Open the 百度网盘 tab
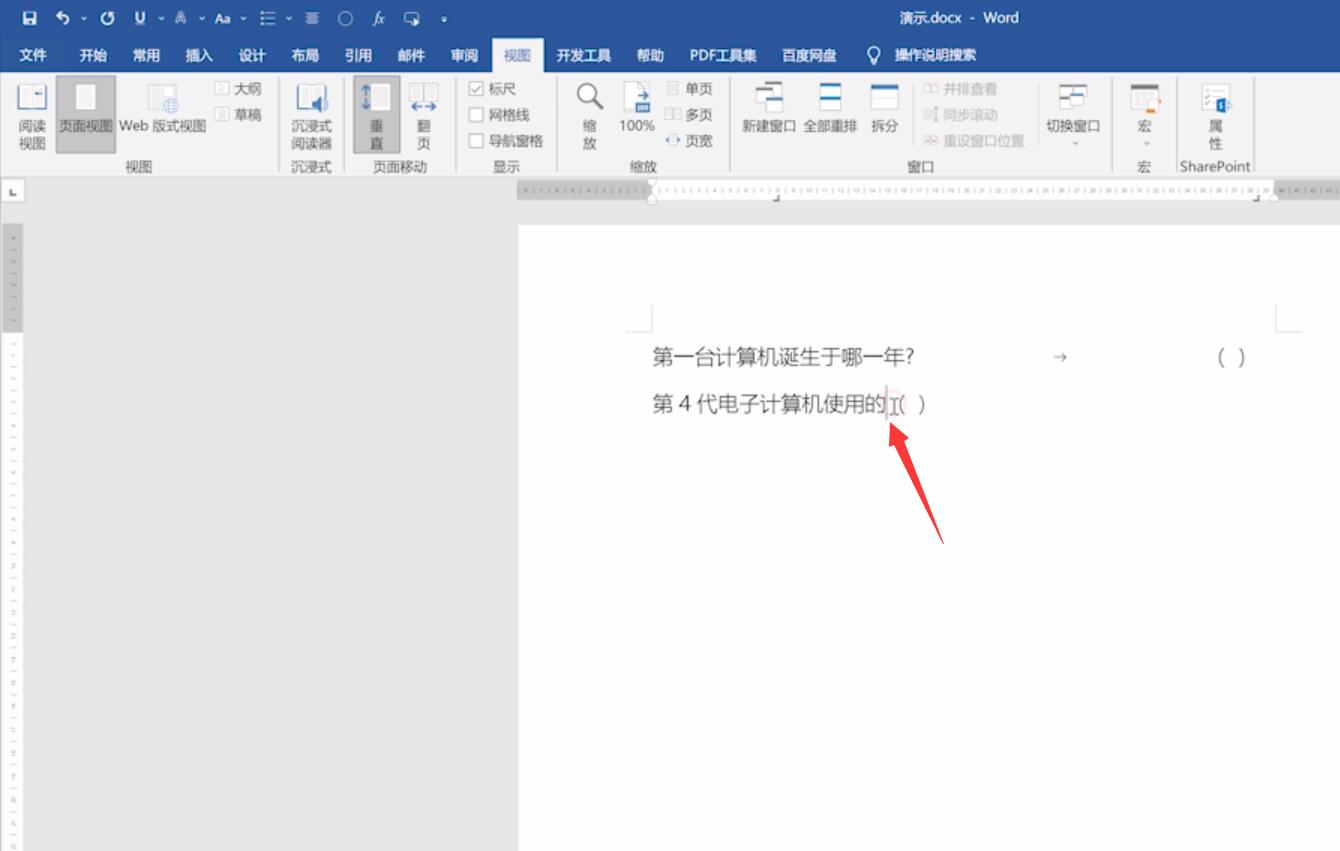The width and height of the screenshot is (1340, 851). pyautogui.click(x=809, y=55)
